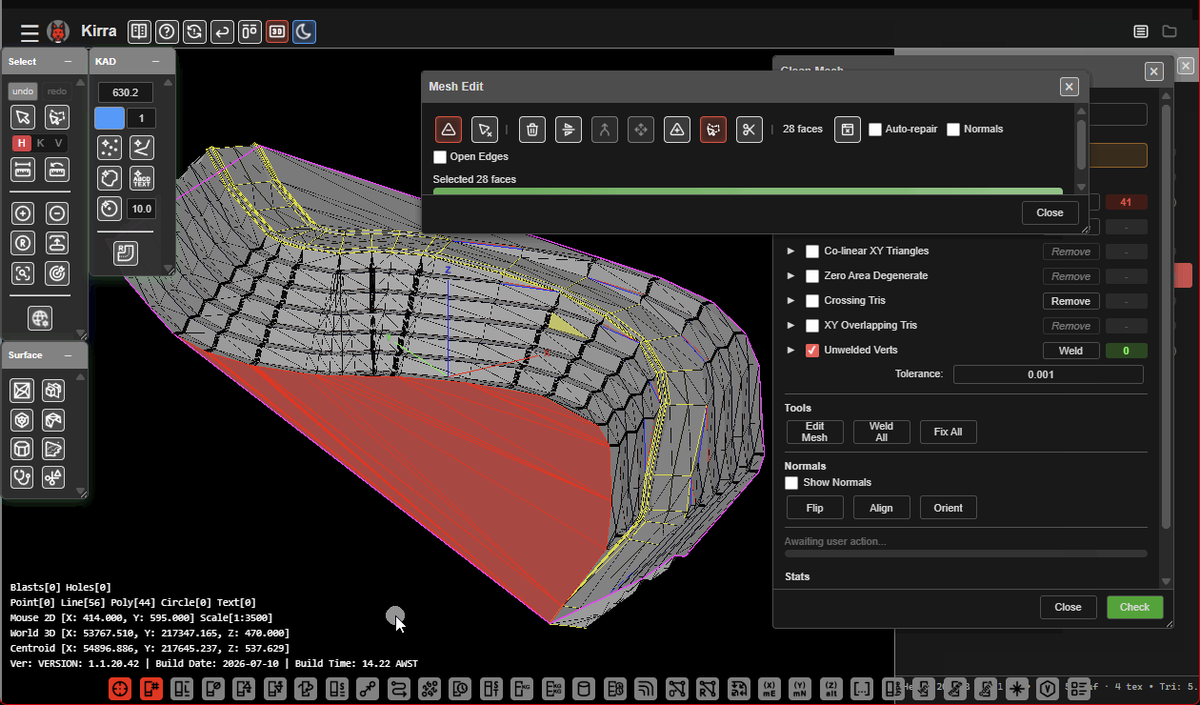The width and height of the screenshot is (1200, 705).
Task: Click the flip faces icon in Mesh Edit
Action: (x=569, y=129)
